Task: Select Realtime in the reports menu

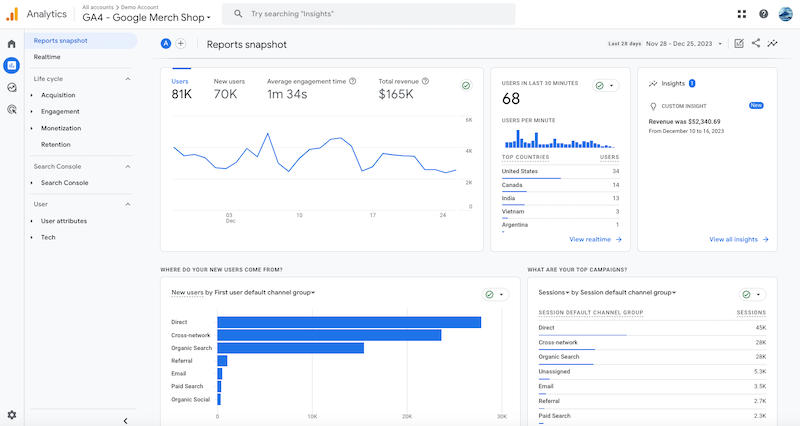Action: point(47,57)
